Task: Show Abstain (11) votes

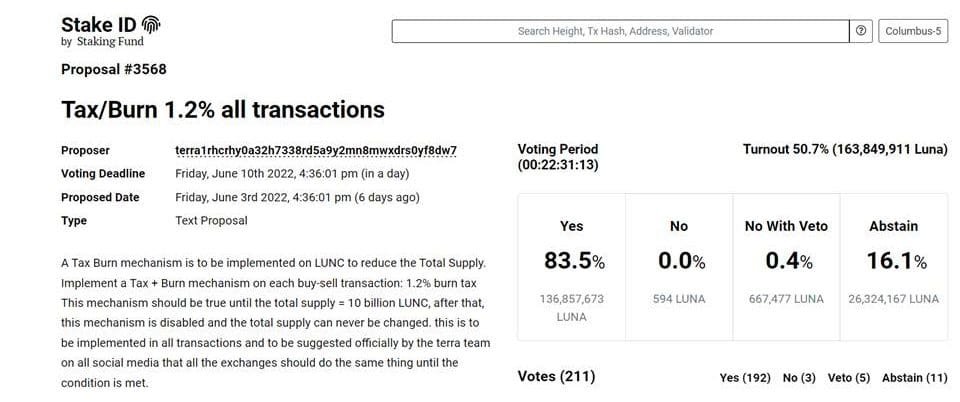Action: [914, 377]
